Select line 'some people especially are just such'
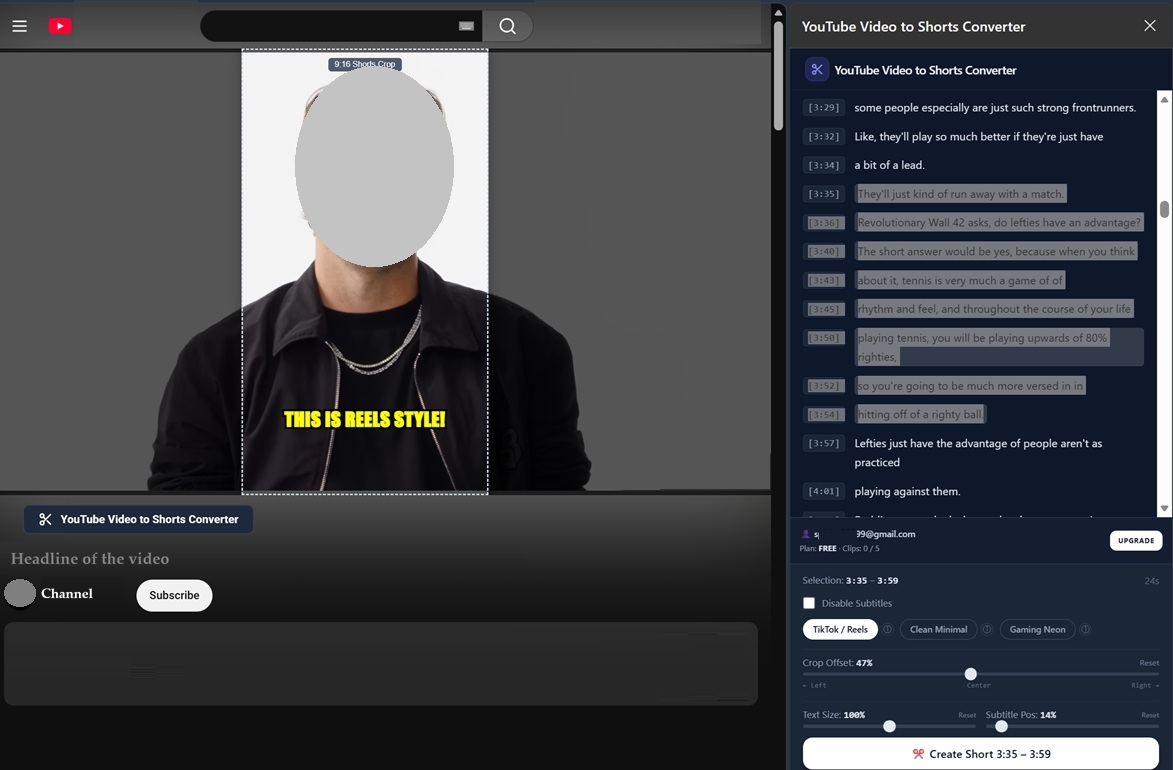Image resolution: width=1173 pixels, height=770 pixels. 995,108
